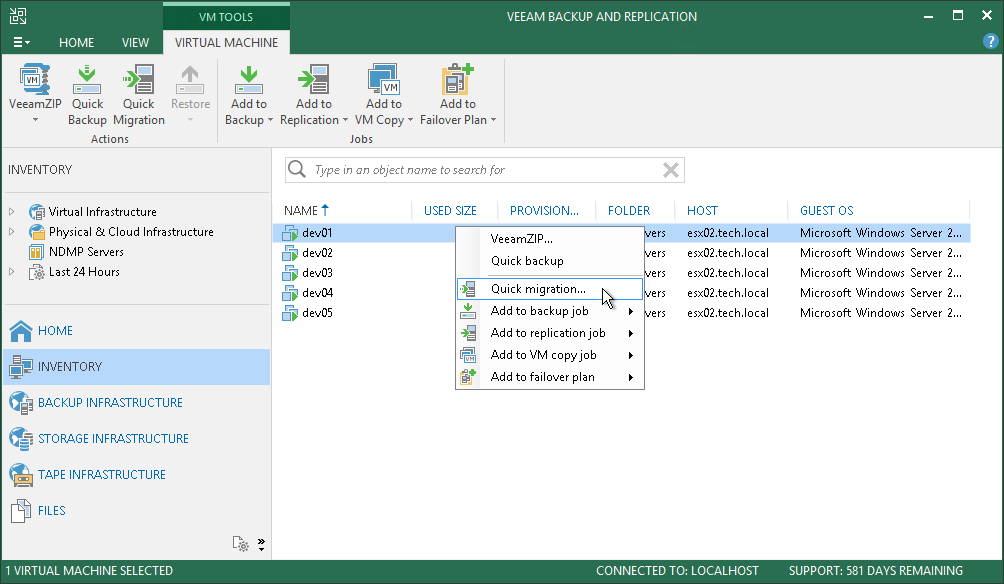
Task: Switch to the VIEW ribbon tab
Action: pyautogui.click(x=135, y=42)
